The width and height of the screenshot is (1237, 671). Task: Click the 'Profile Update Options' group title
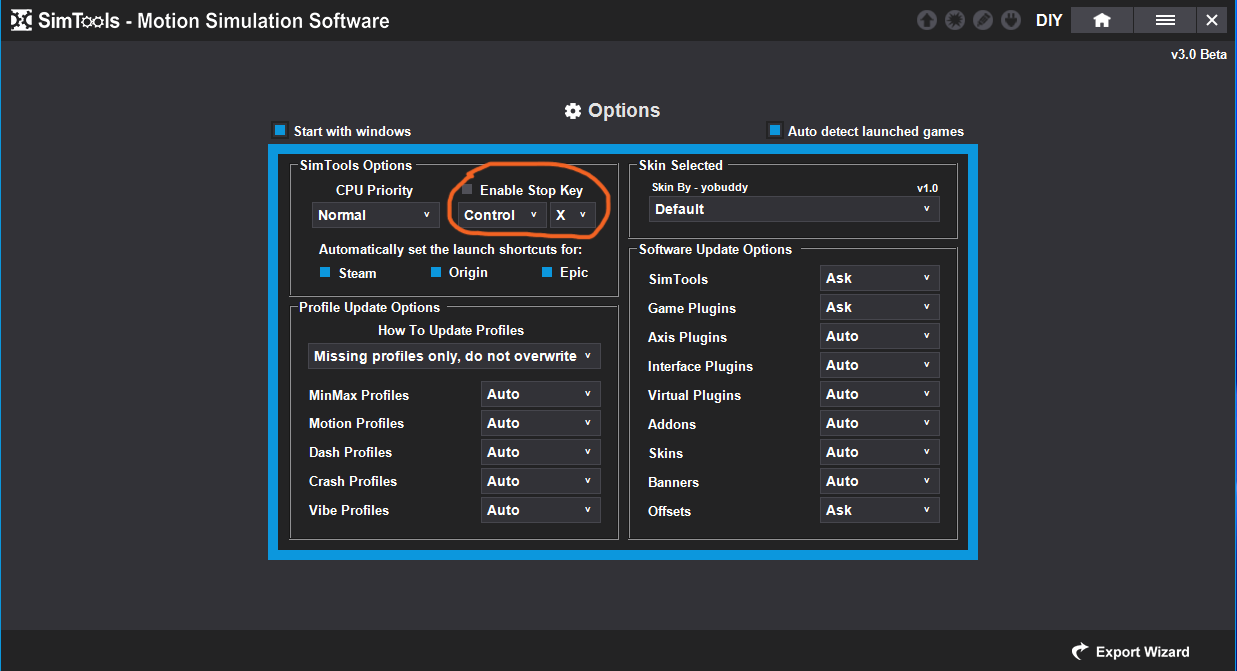pos(370,307)
